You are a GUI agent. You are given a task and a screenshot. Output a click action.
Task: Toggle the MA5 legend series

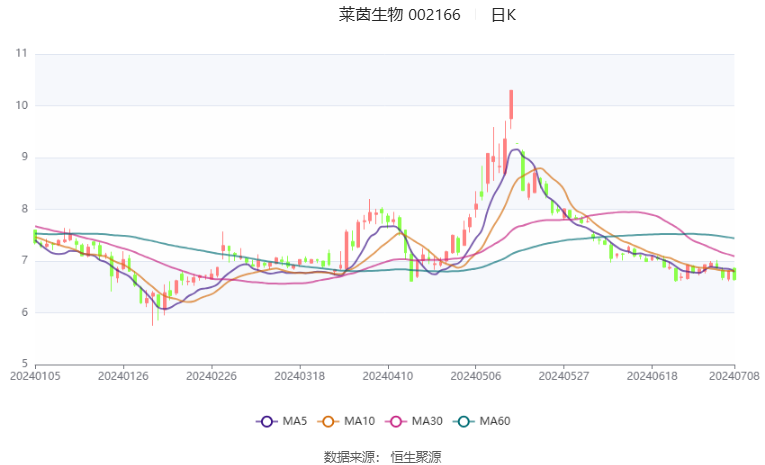[x=282, y=421]
